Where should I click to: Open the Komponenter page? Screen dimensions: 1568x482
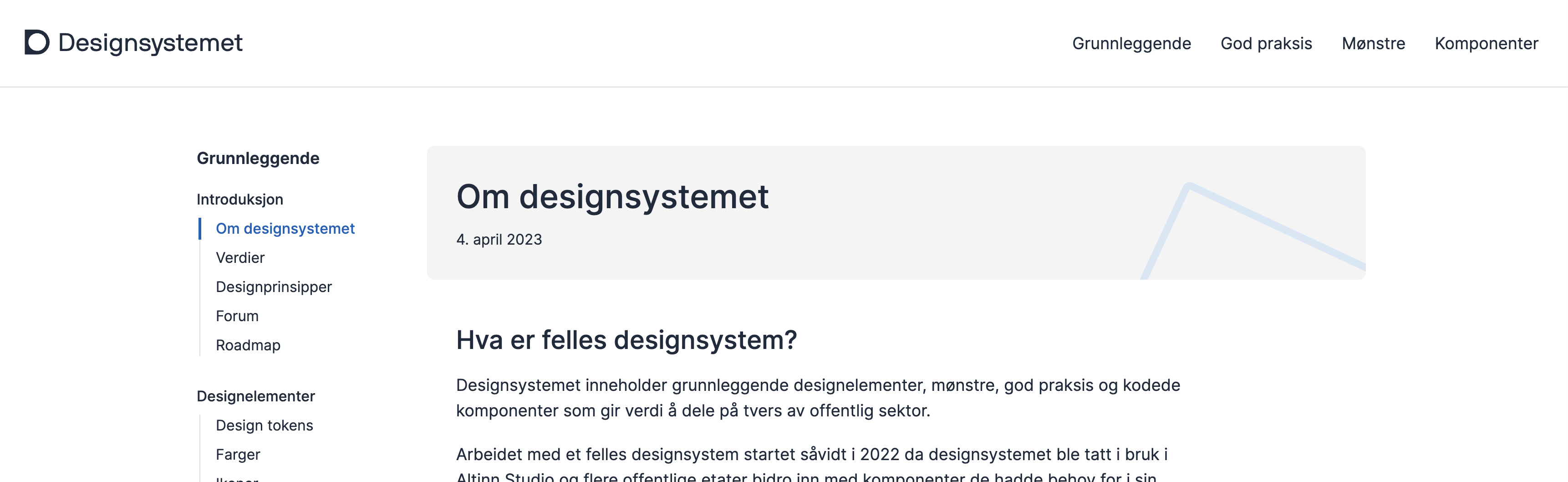click(x=1487, y=43)
